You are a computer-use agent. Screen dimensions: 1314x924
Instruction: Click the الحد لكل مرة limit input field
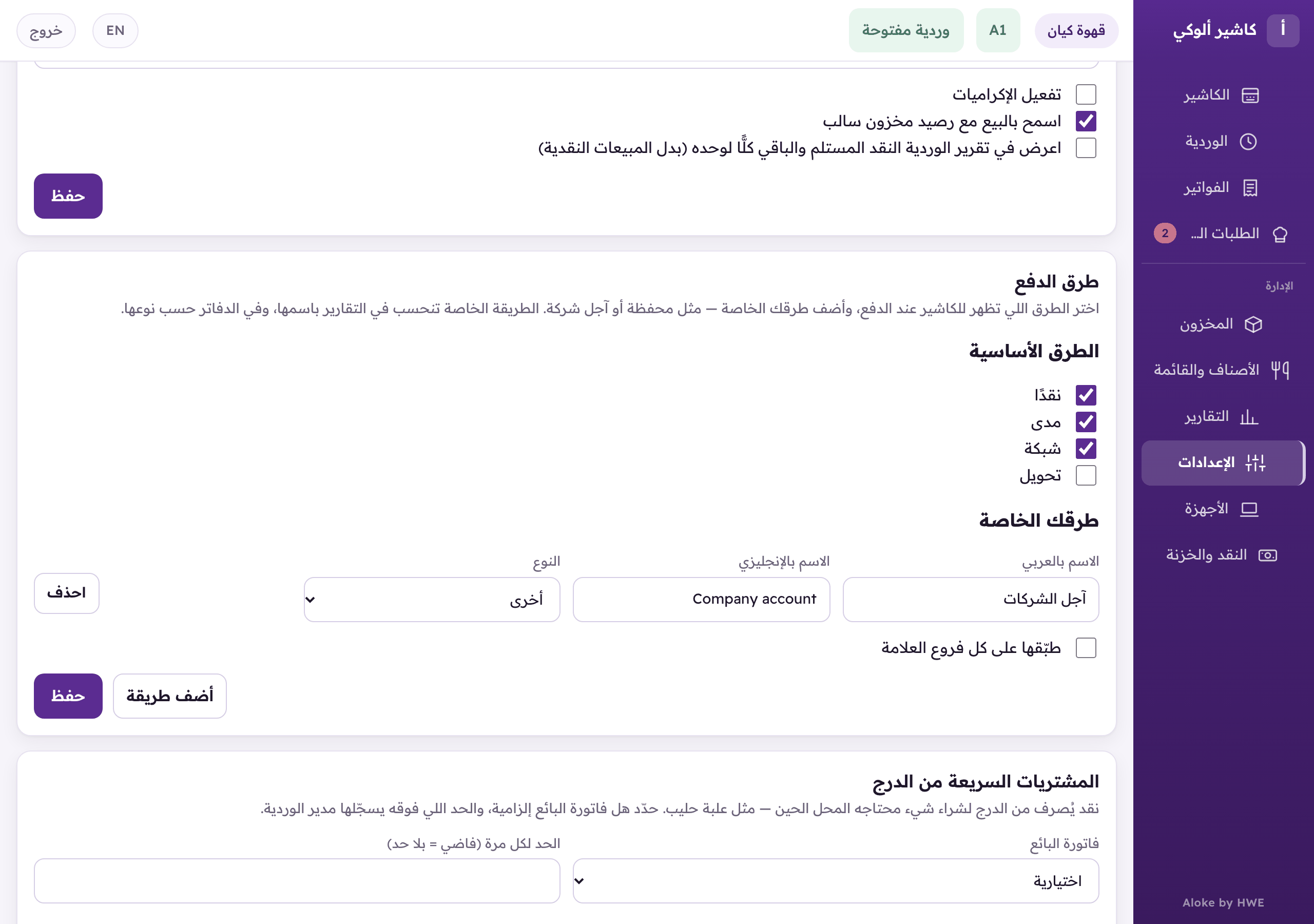point(297,881)
